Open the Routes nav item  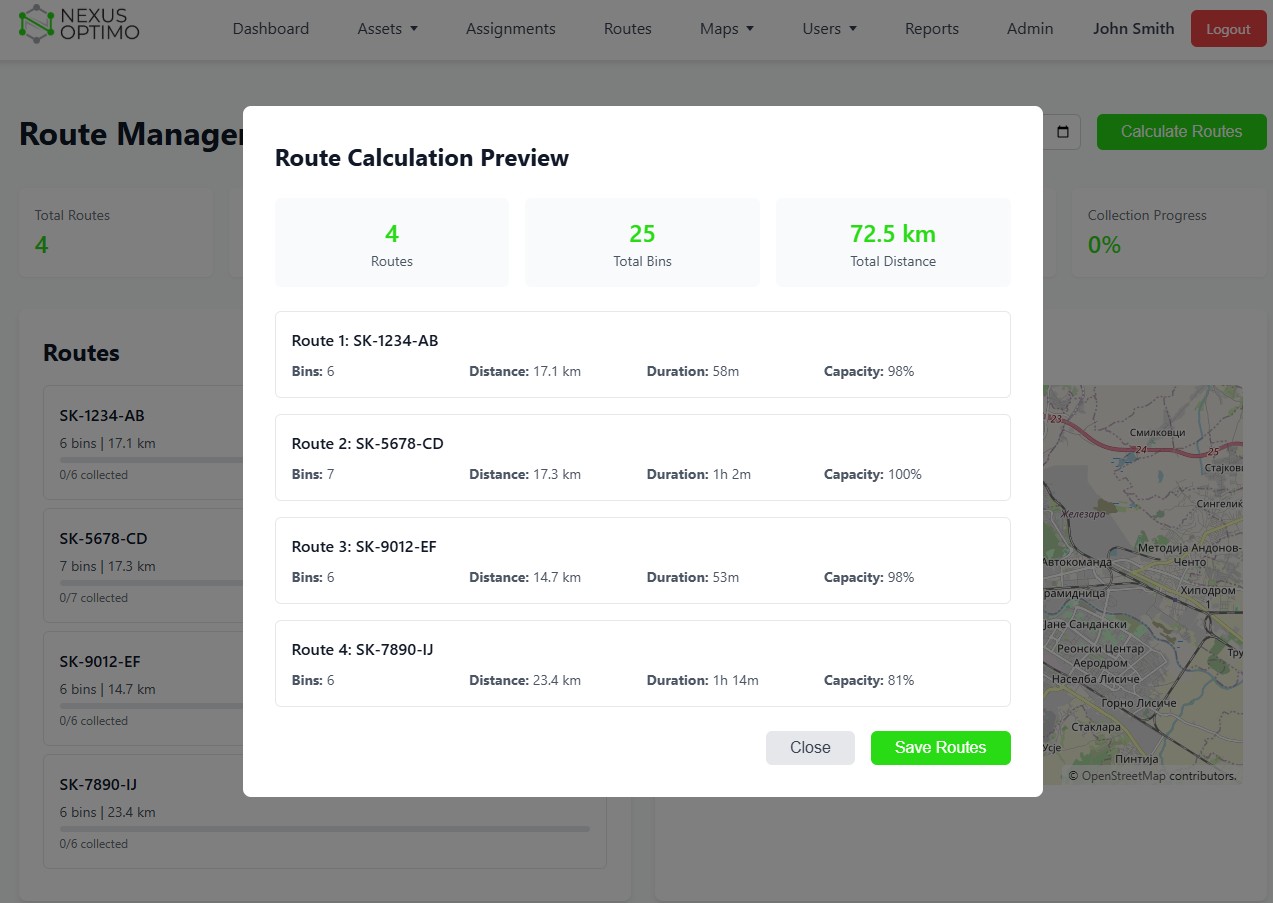pyautogui.click(x=628, y=29)
